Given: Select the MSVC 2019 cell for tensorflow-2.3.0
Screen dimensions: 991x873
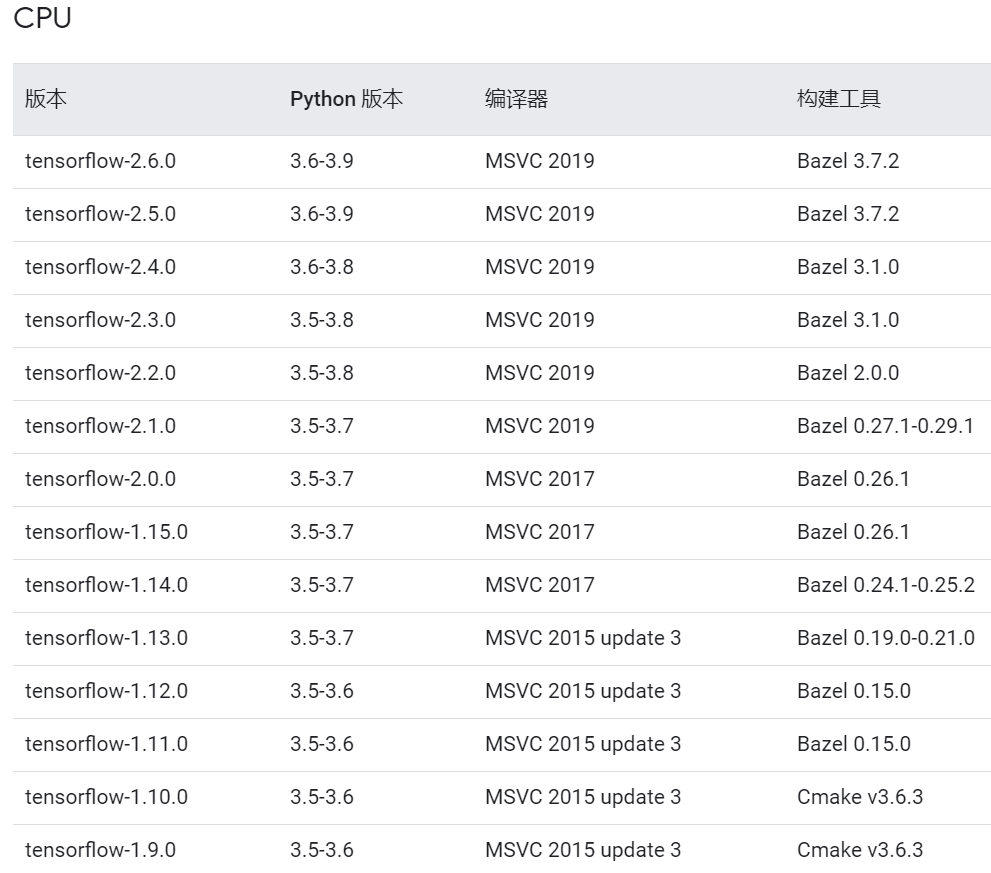Looking at the screenshot, I should [x=539, y=320].
